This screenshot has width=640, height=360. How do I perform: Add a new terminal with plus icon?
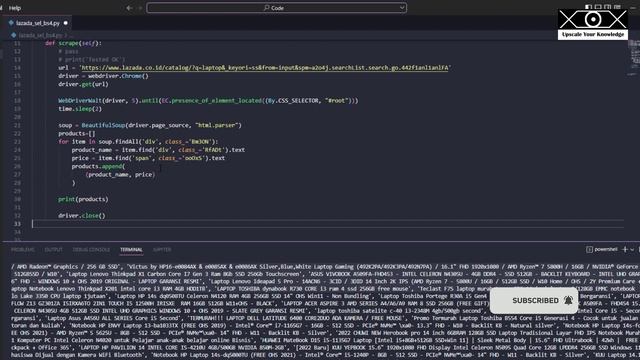pyautogui.click(x=625, y=249)
